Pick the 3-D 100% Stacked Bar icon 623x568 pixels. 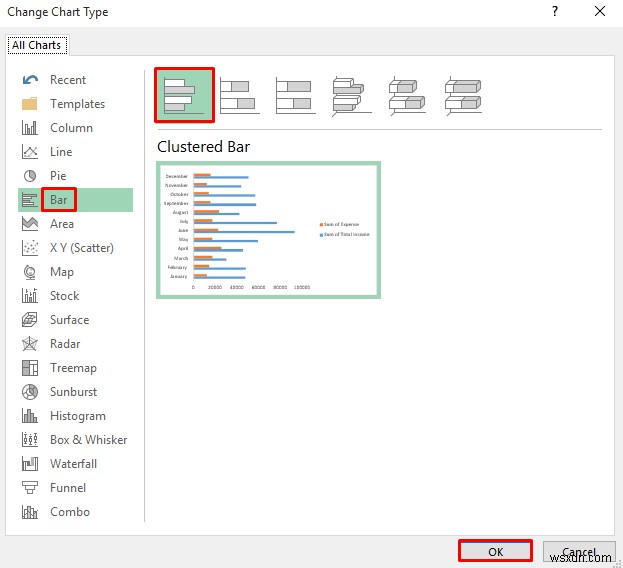[463, 96]
